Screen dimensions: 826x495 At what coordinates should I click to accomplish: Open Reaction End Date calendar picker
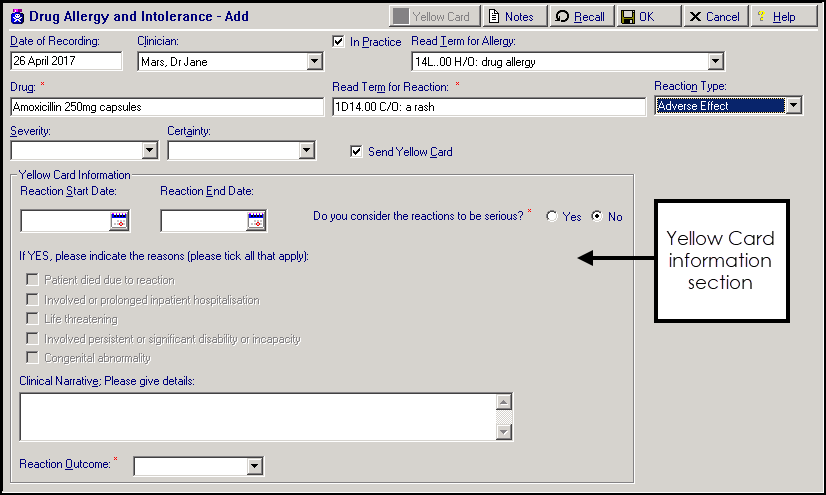(x=256, y=221)
